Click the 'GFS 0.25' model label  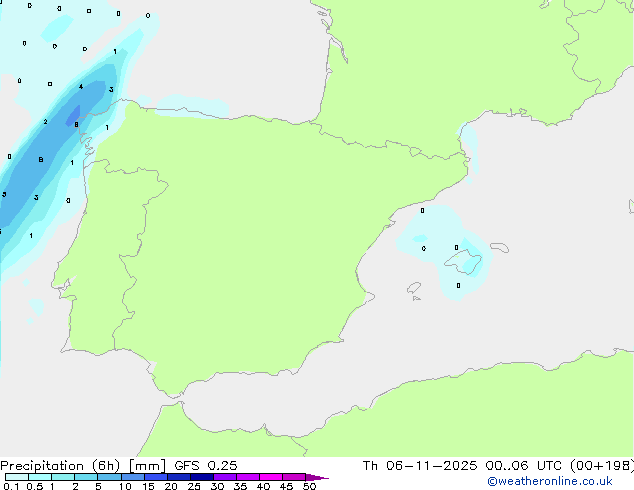(206, 466)
